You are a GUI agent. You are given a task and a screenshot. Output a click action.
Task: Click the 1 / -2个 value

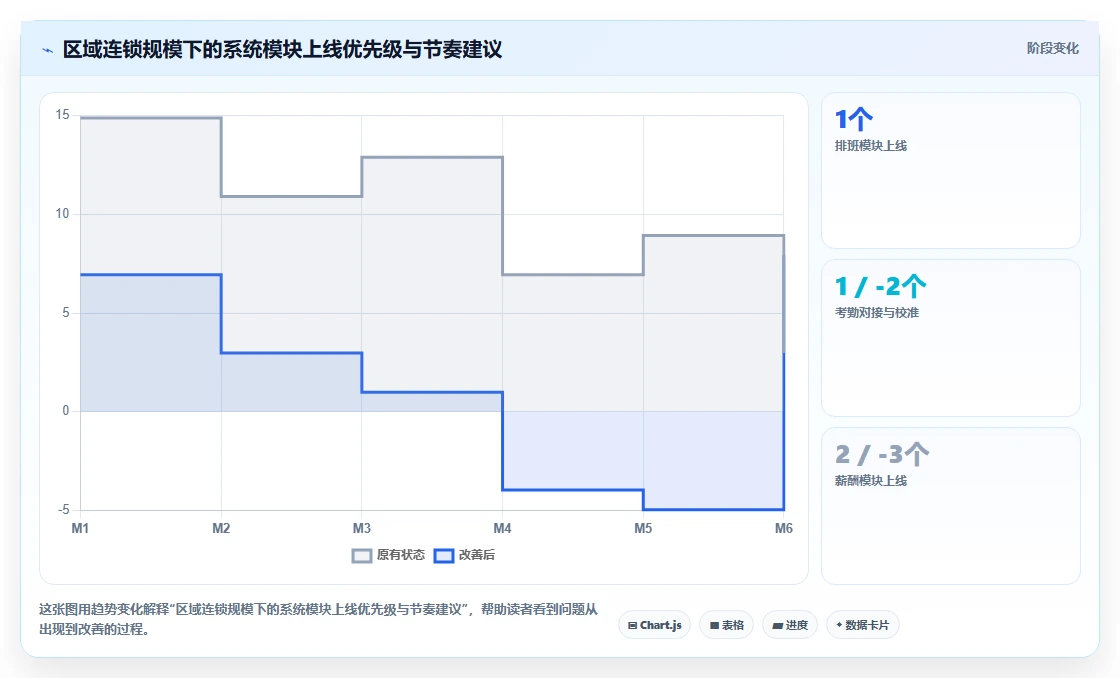(x=880, y=286)
